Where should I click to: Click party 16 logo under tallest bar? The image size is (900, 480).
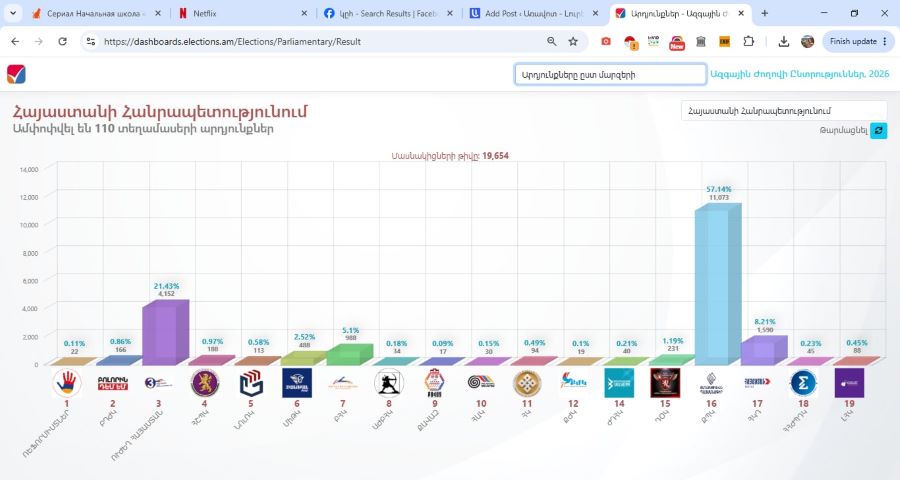click(x=711, y=383)
